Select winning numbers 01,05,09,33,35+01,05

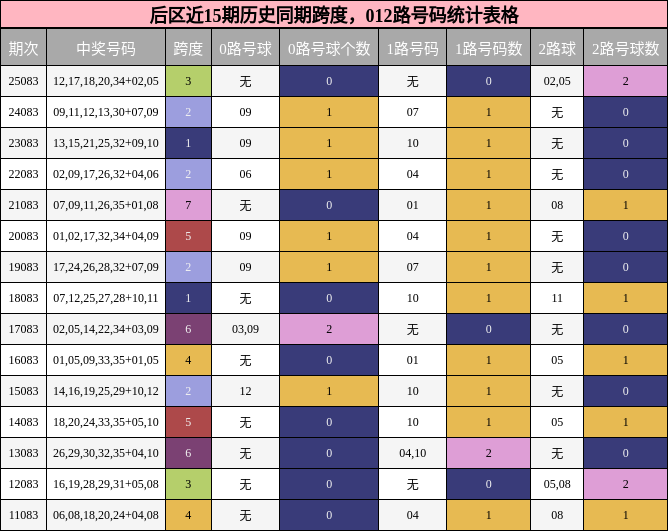click(106, 360)
